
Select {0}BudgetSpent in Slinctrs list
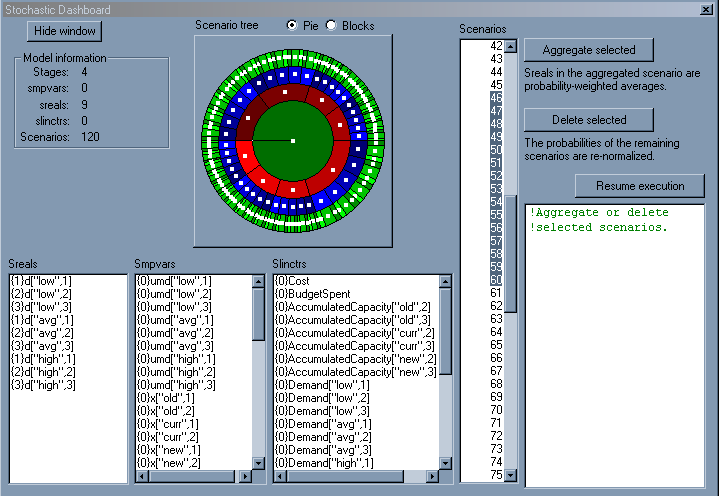coord(313,294)
